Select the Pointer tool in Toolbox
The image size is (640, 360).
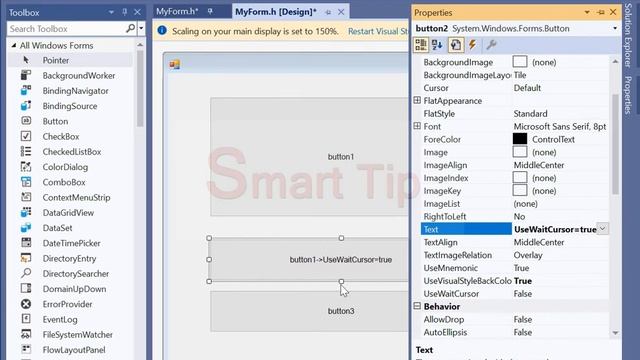click(x=69, y=60)
